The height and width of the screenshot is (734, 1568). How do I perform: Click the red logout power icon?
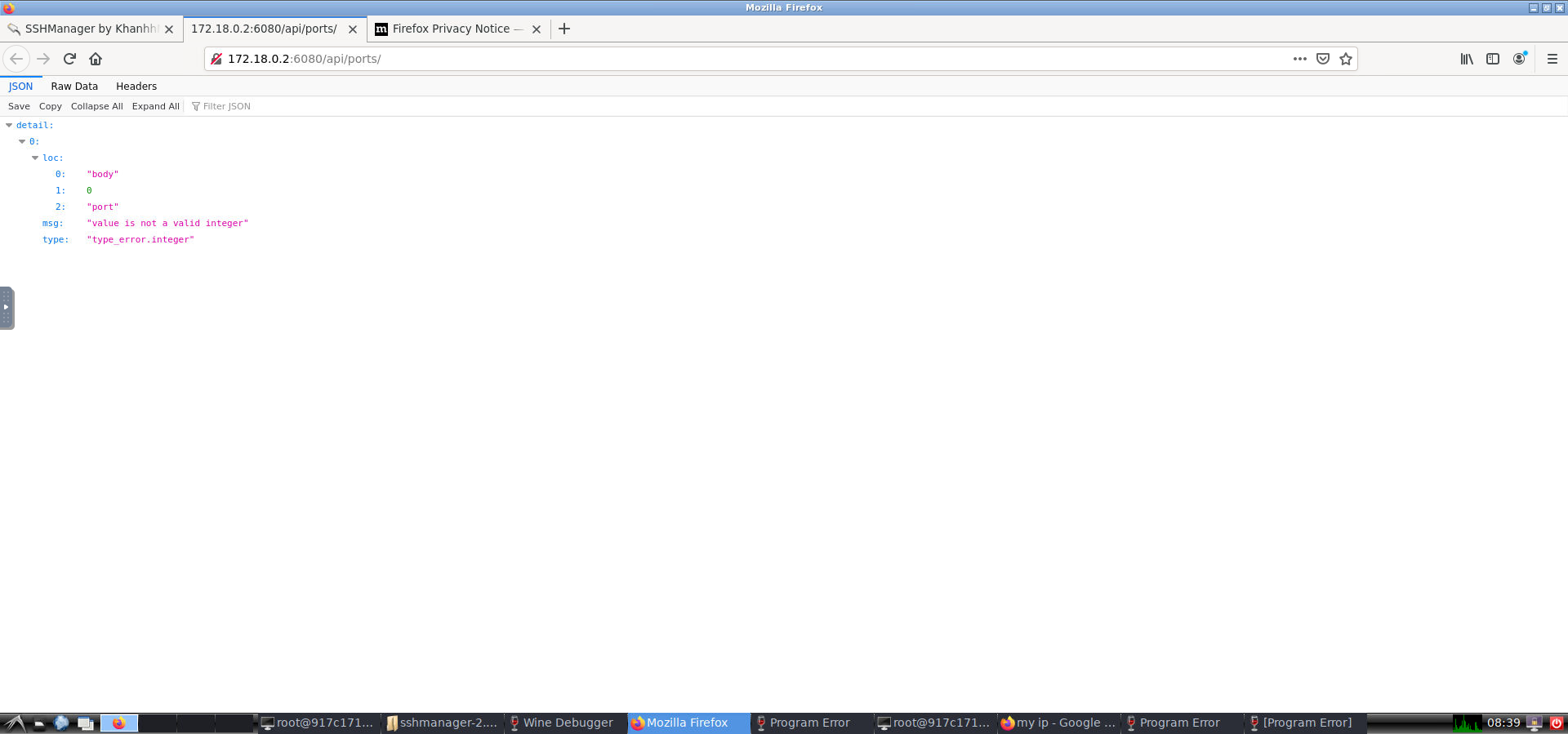click(x=1557, y=723)
